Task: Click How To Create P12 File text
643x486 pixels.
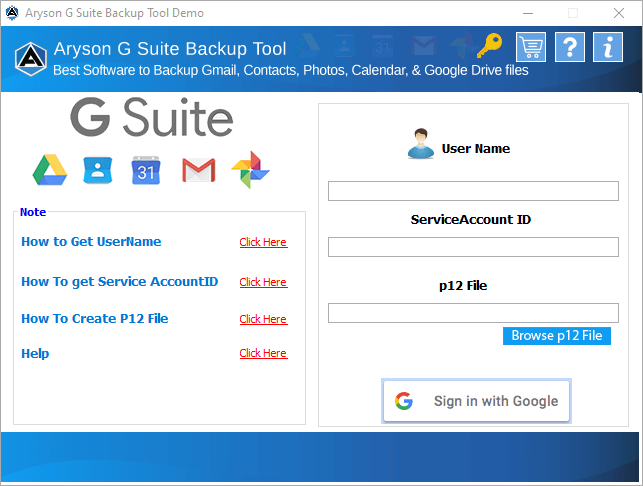Action: click(95, 319)
